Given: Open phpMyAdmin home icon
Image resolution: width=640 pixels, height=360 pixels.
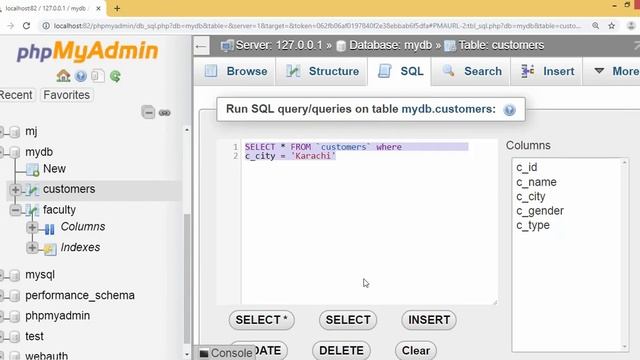Looking at the screenshot, I should point(63,76).
